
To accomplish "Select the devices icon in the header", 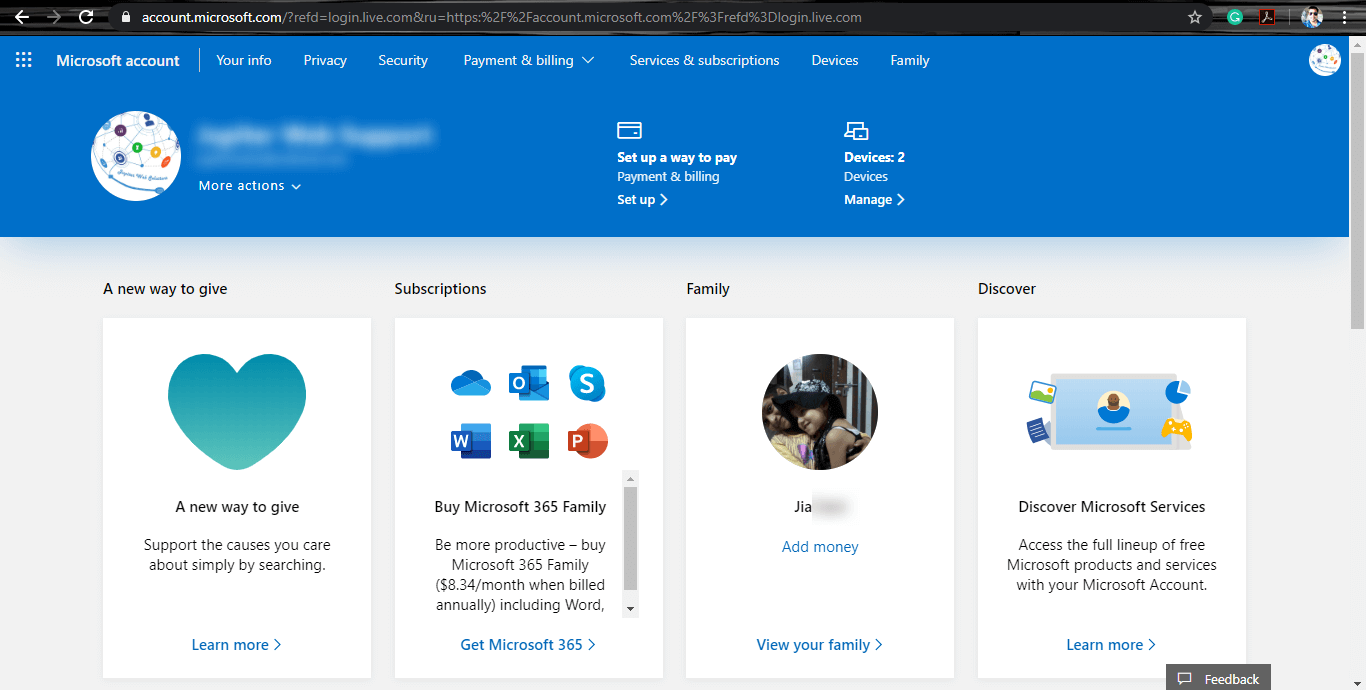I will click(x=856, y=130).
